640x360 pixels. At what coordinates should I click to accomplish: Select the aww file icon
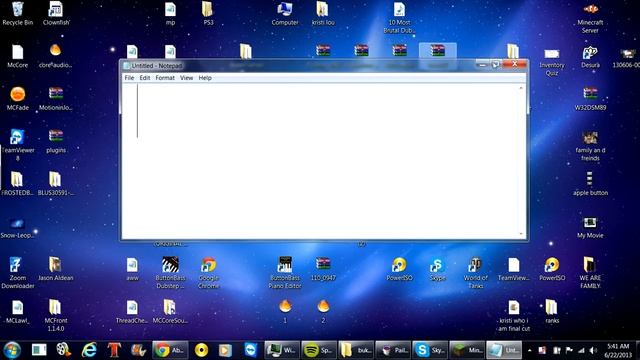click(x=132, y=269)
